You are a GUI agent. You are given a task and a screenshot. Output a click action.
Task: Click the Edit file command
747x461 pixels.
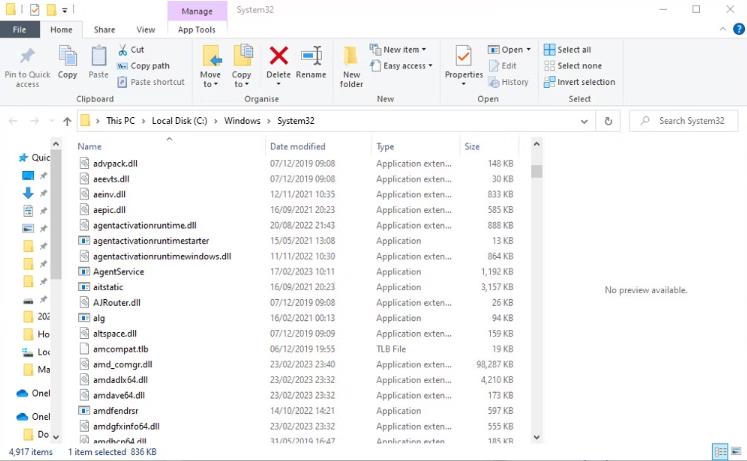(x=503, y=66)
